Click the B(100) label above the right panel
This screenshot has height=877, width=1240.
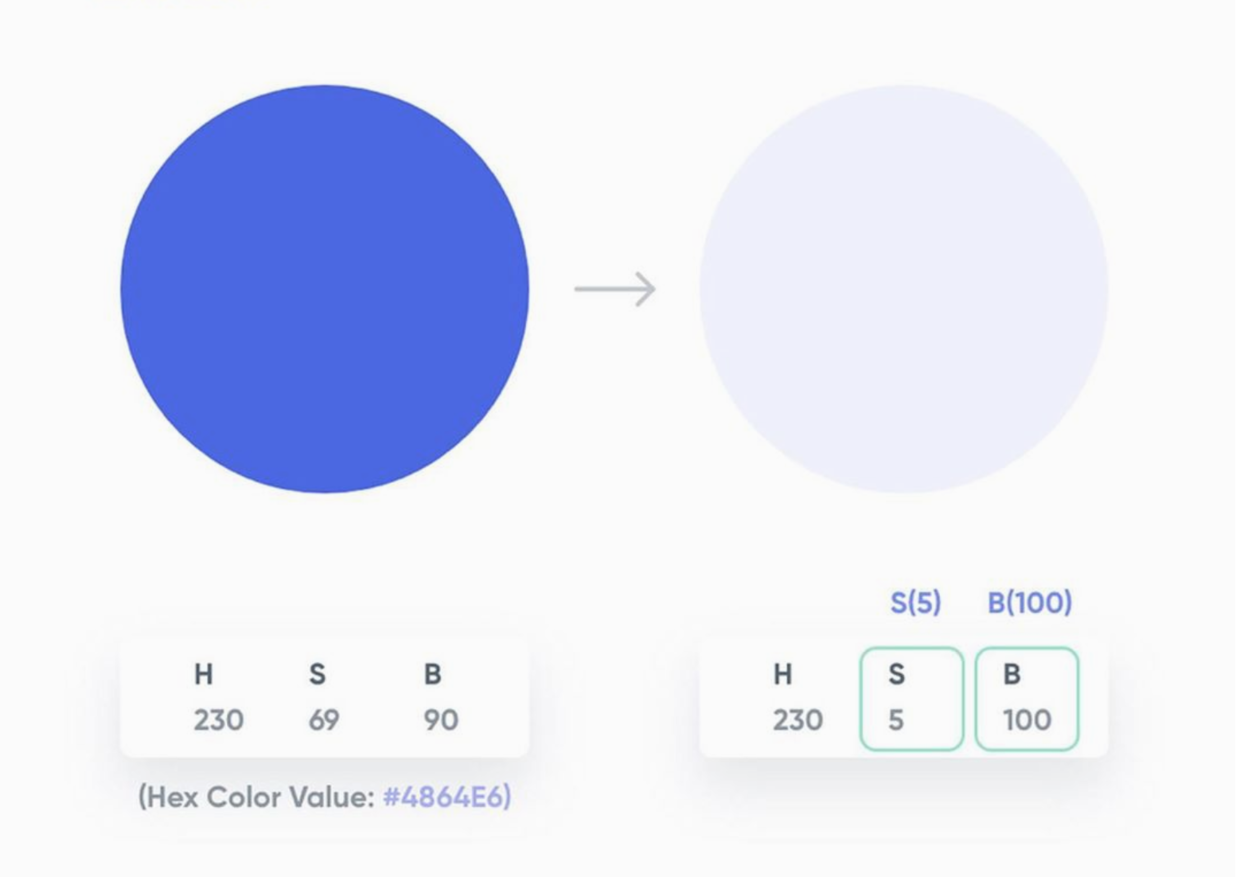pyautogui.click(x=1030, y=602)
